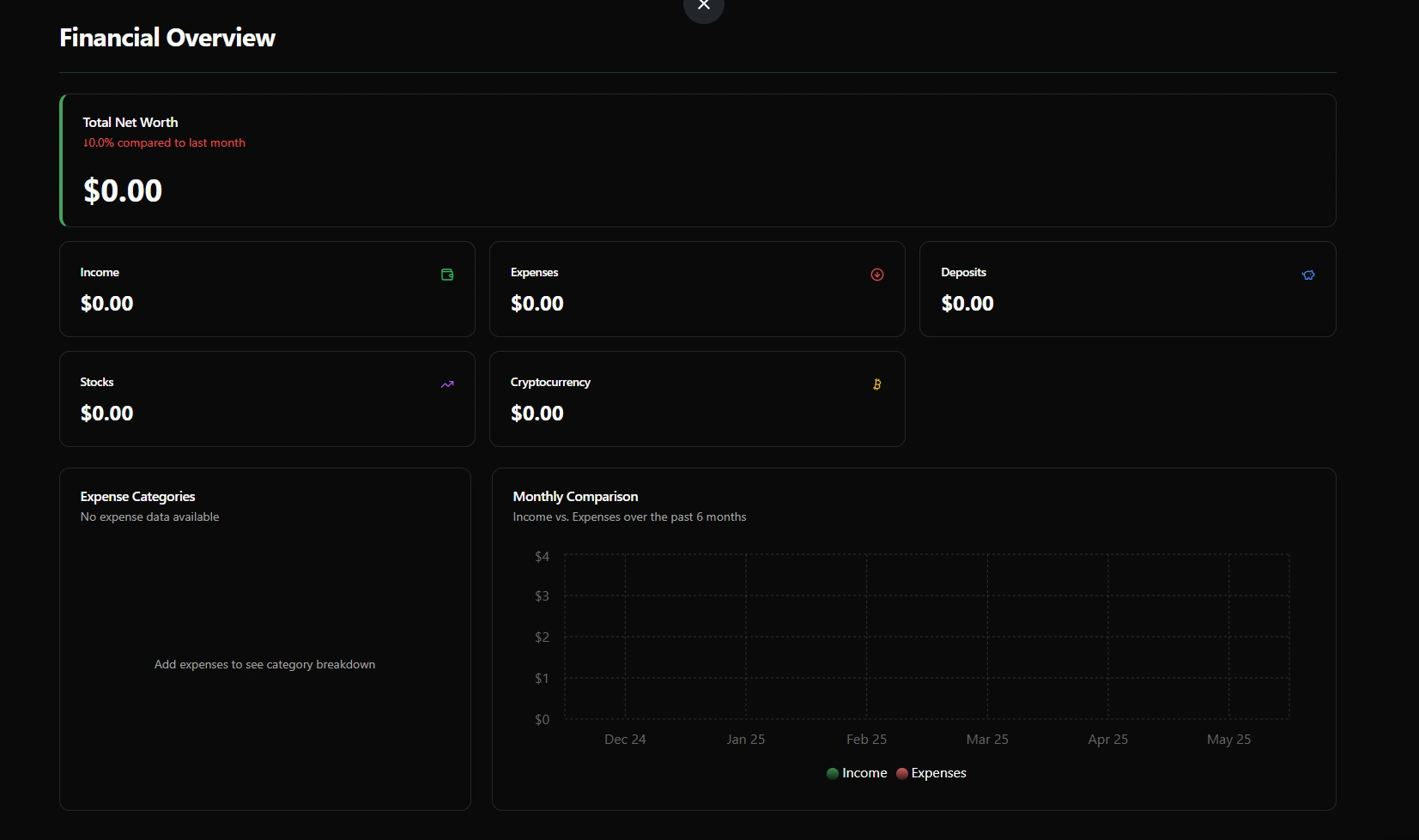Screen dimensions: 1419x840
Task: Click the Jan 25 axis label
Action: (746, 740)
